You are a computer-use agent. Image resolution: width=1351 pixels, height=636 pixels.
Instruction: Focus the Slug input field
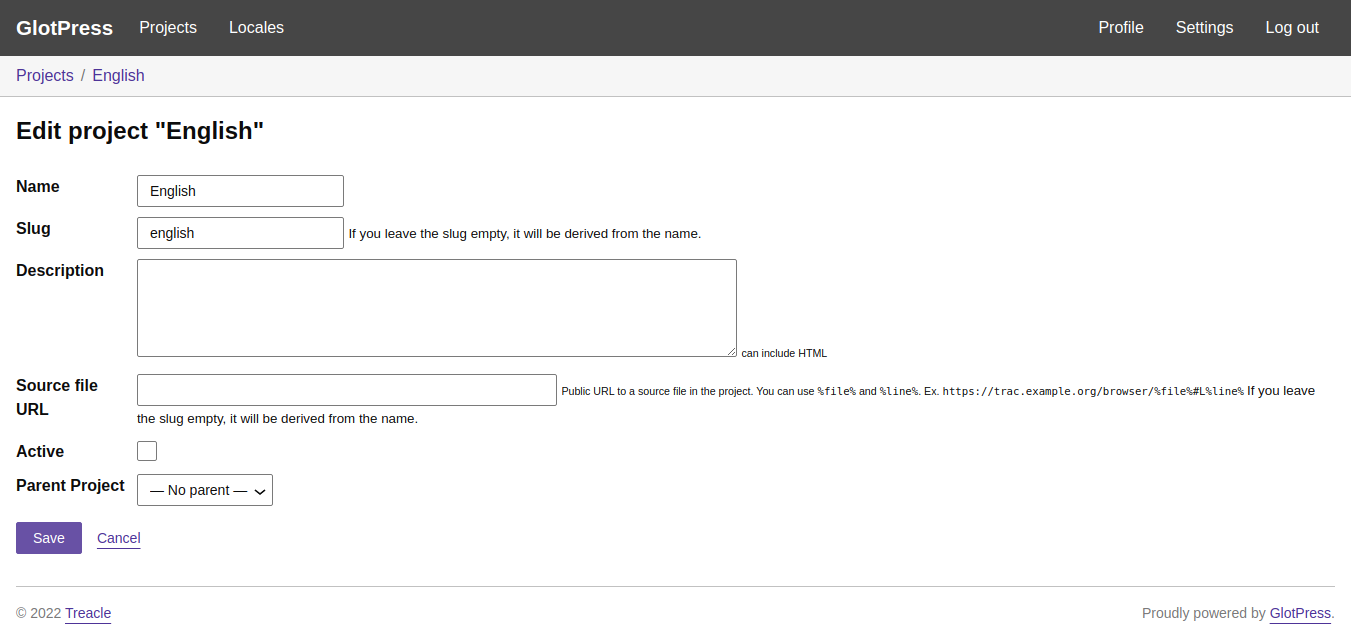click(240, 233)
